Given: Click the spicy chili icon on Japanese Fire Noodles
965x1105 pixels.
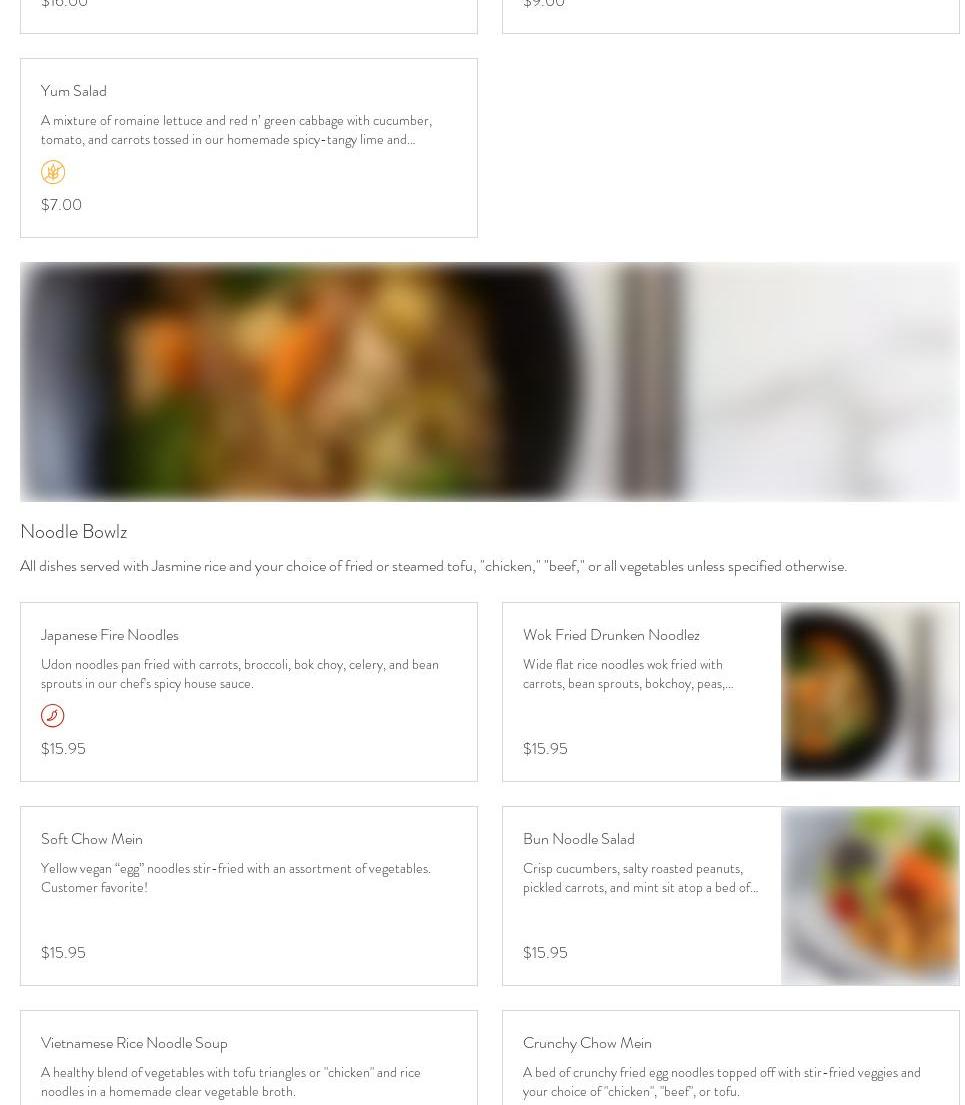Looking at the screenshot, I should pos(53,716).
